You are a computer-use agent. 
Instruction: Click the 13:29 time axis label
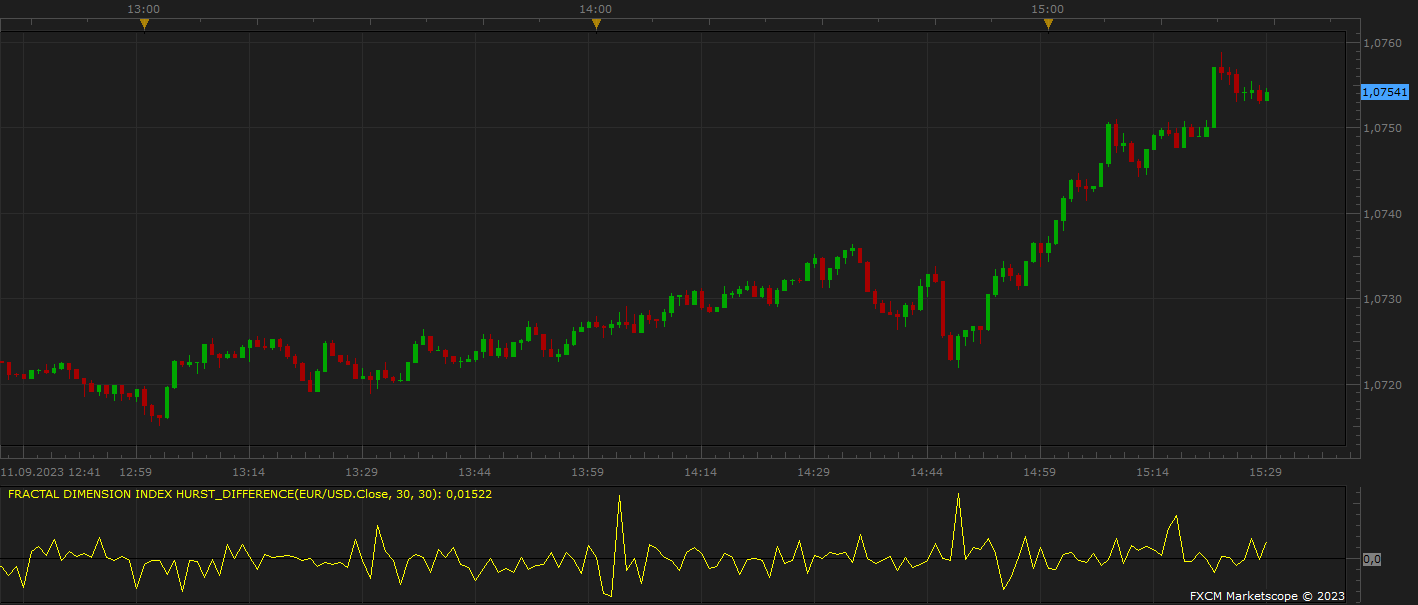tap(361, 472)
